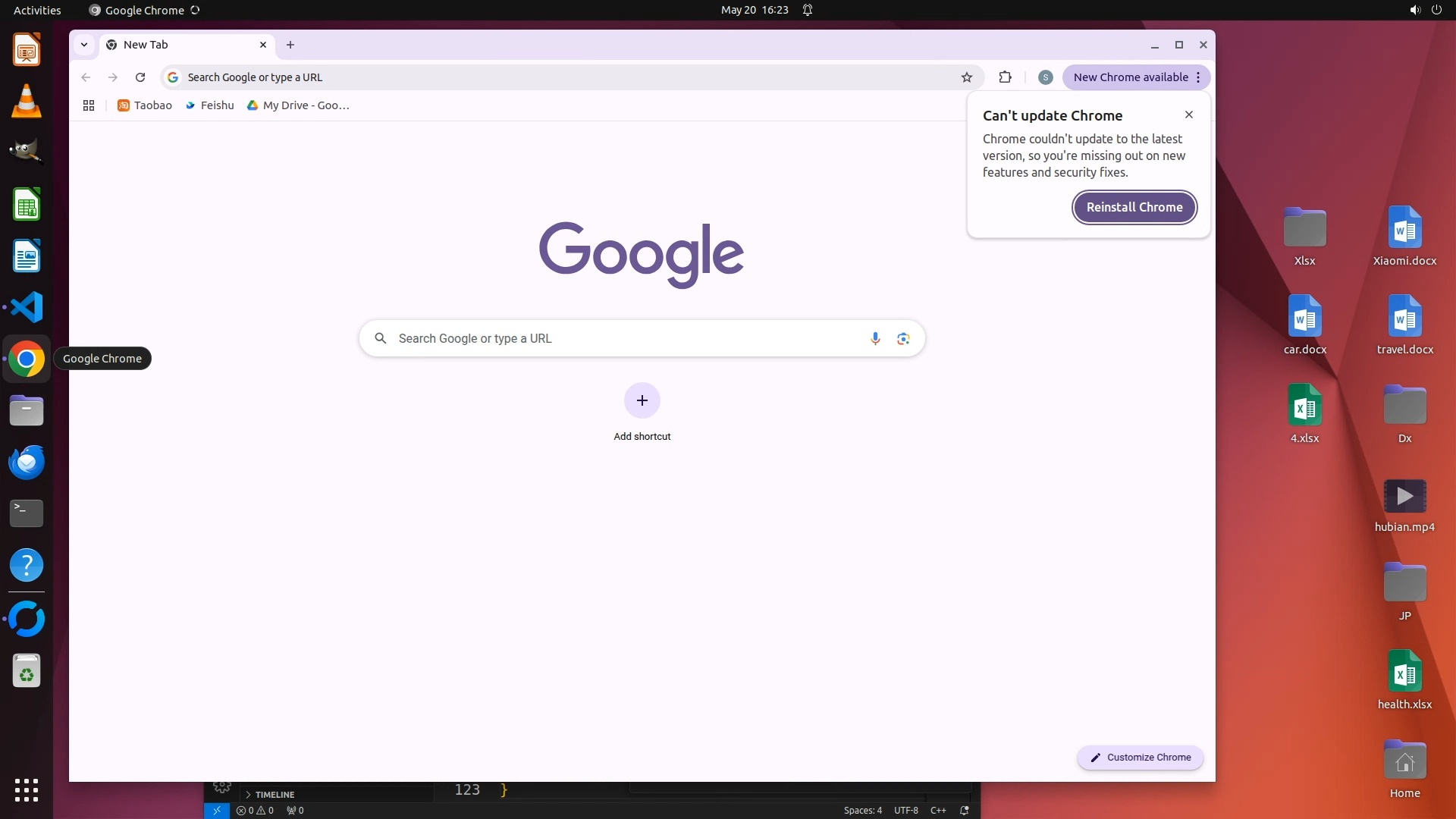Expand the TIMELINE section
Image resolution: width=1456 pixels, height=819 pixels.
point(274,794)
